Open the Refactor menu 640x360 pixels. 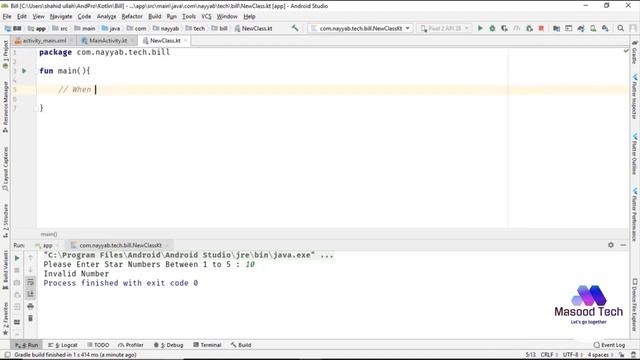[132, 16]
